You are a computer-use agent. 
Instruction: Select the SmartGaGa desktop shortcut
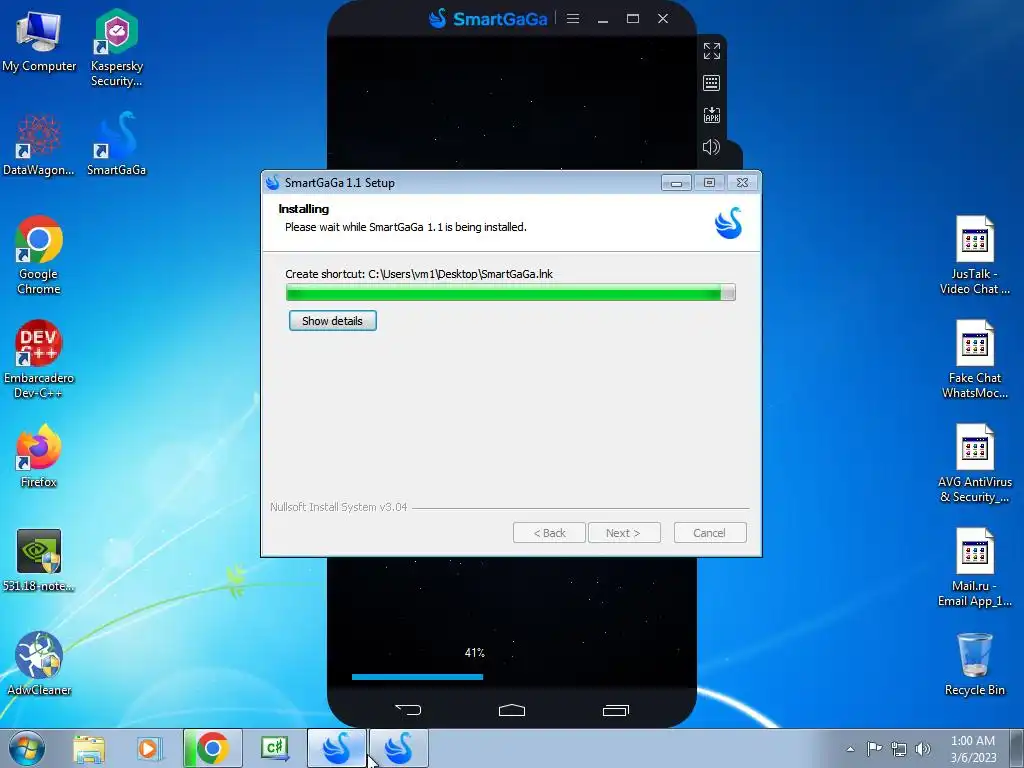pos(116,144)
